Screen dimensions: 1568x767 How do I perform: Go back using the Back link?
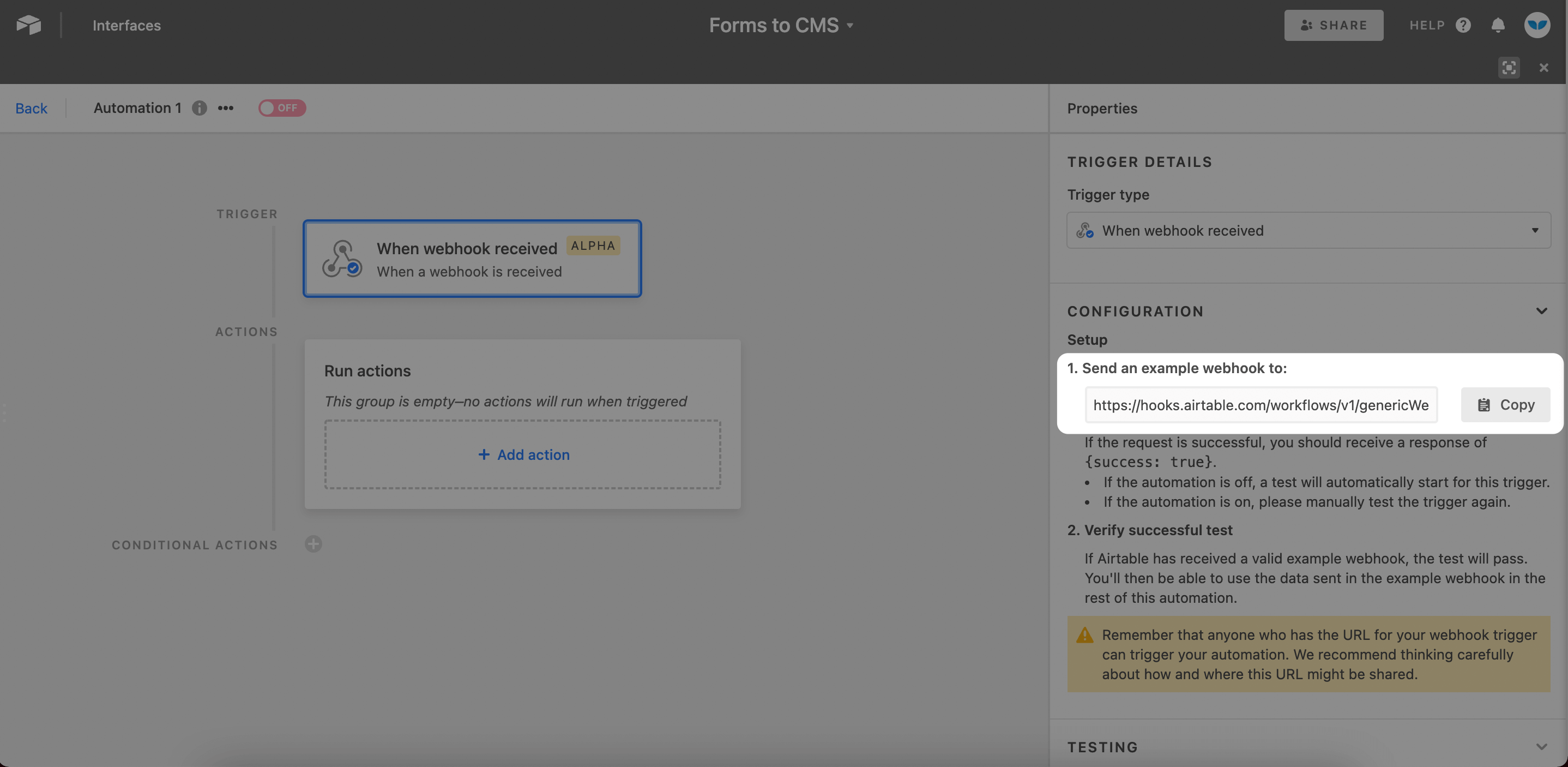31,108
